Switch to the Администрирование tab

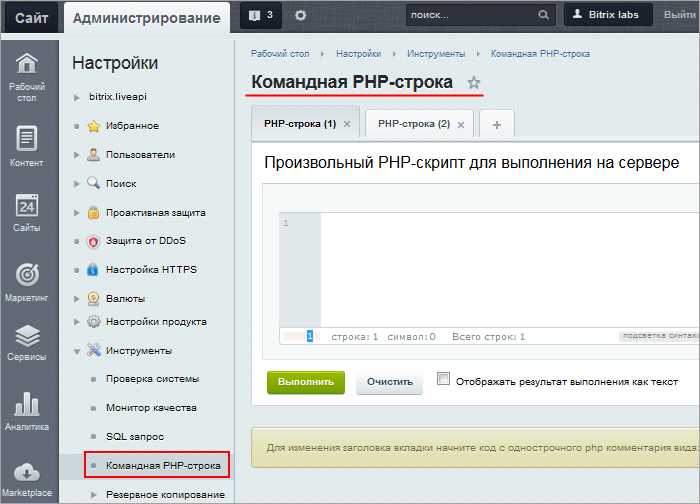[x=147, y=18]
